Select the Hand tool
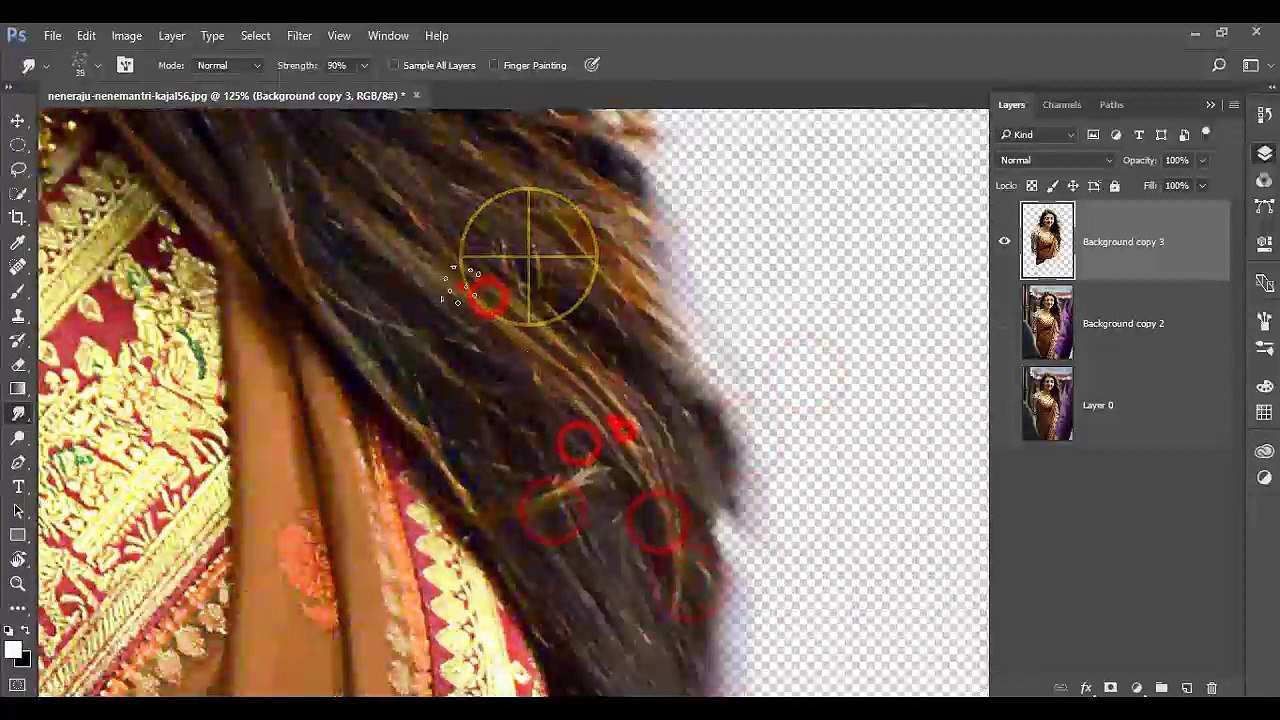The width and height of the screenshot is (1280, 720). (18, 560)
